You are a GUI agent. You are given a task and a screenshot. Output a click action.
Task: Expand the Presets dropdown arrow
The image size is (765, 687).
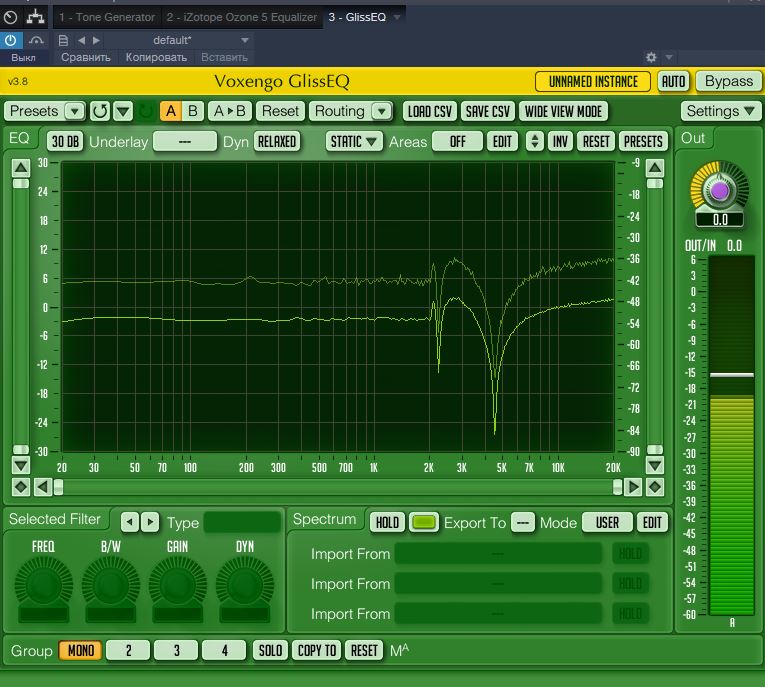tap(75, 111)
